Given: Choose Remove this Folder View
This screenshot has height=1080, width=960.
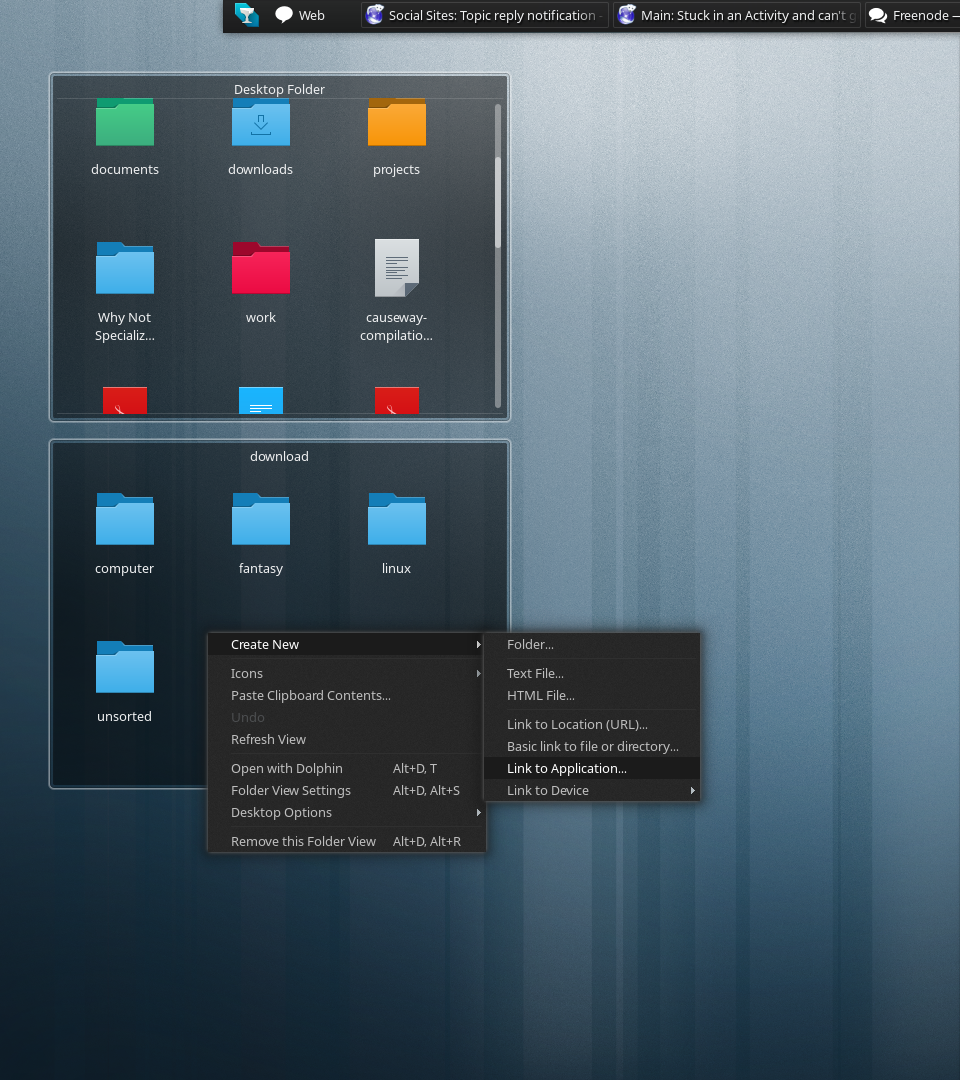Looking at the screenshot, I should (303, 841).
